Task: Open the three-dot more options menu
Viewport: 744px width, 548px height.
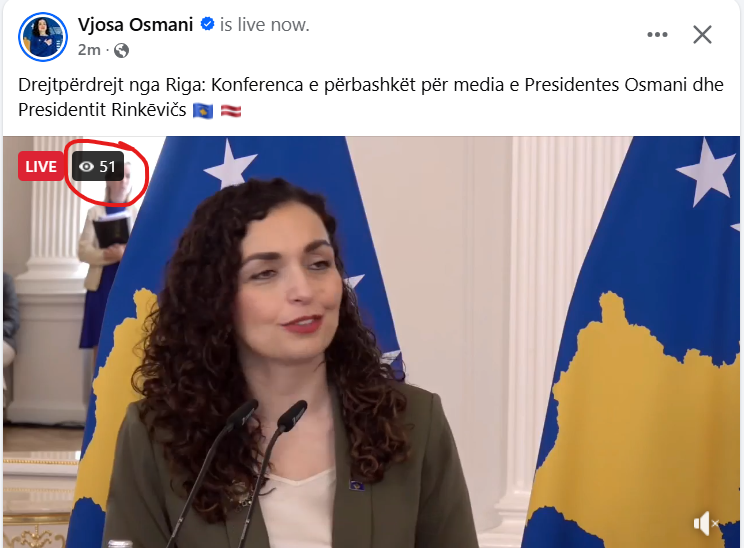Action: click(x=657, y=35)
